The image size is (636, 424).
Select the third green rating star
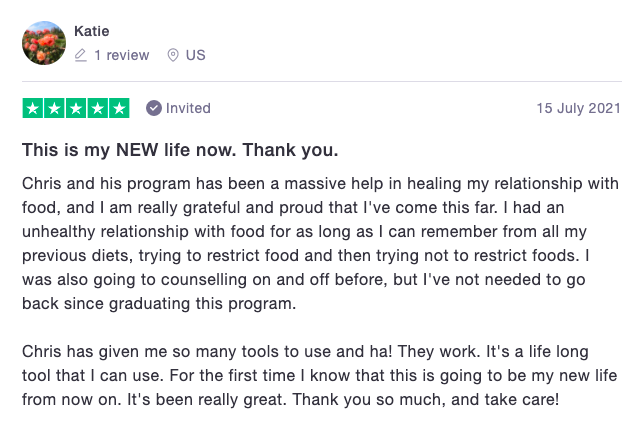(x=76, y=108)
